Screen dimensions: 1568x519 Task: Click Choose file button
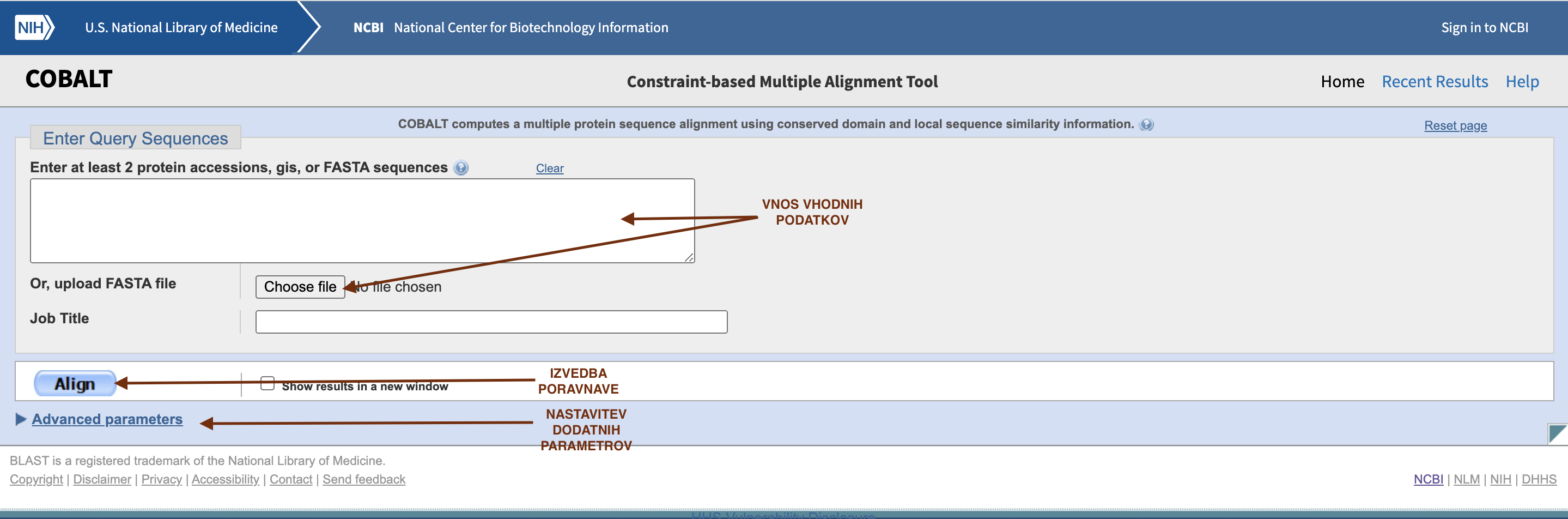300,287
